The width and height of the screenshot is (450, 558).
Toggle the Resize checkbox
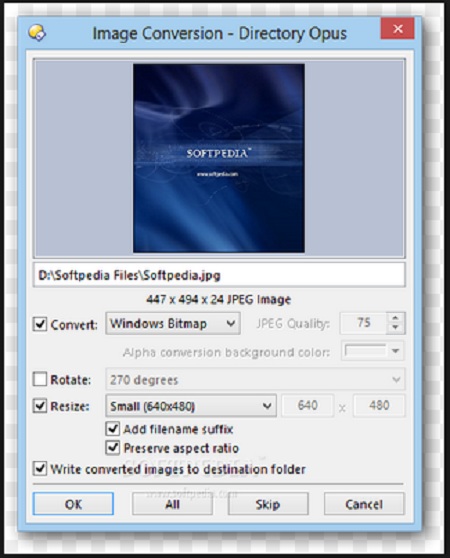pyautogui.click(x=40, y=406)
